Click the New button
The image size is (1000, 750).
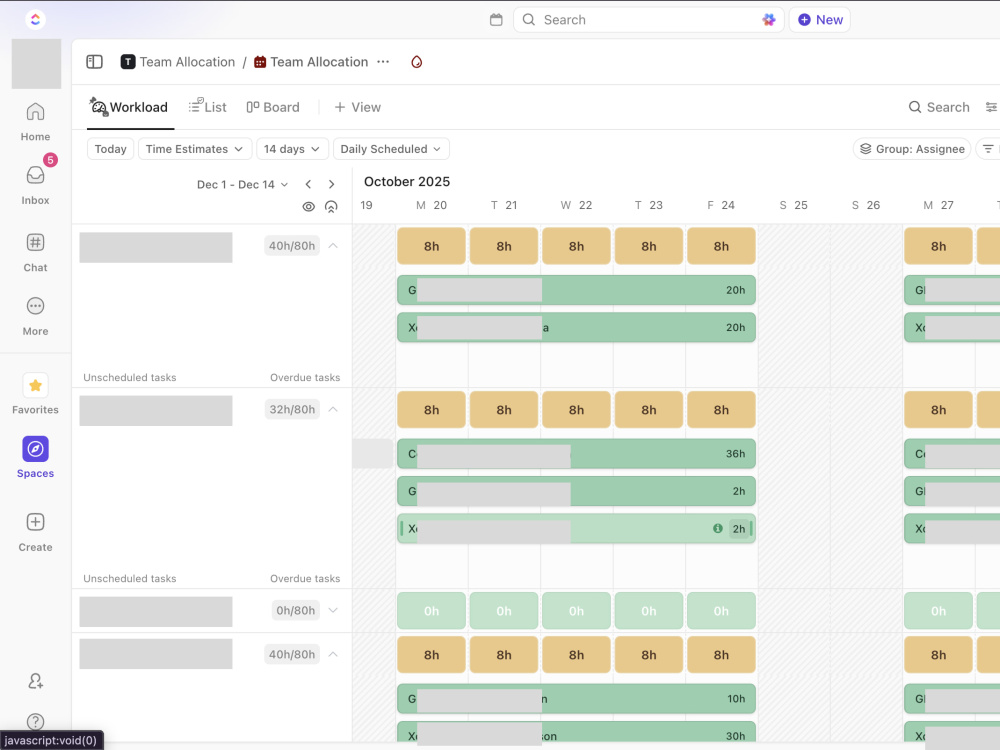[x=820, y=20]
